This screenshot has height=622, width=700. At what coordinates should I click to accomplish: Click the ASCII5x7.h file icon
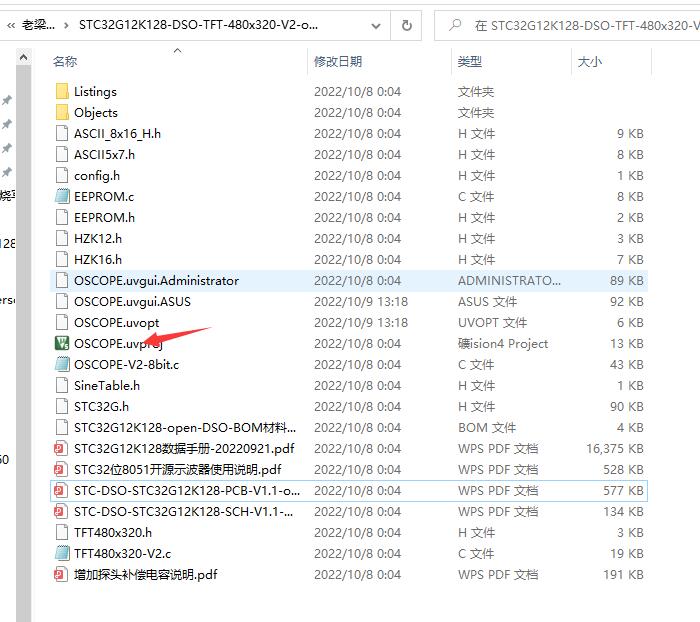coord(62,154)
